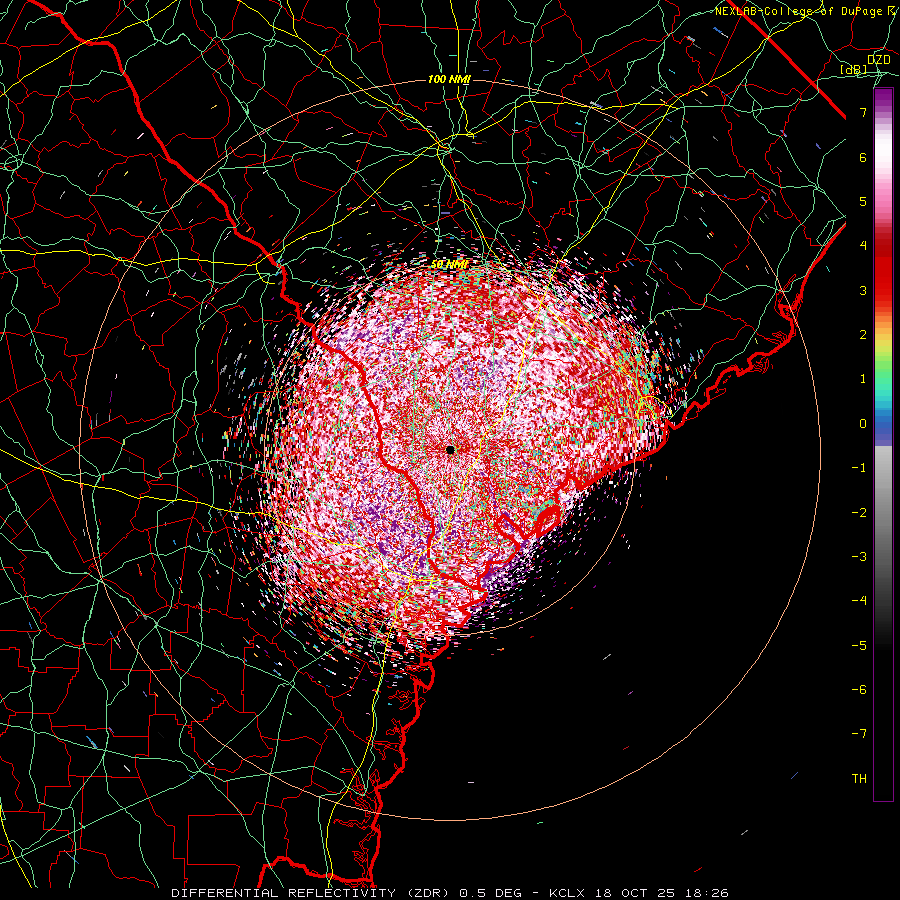
Task: Click the purple top of the color bar
Action: [x=883, y=99]
